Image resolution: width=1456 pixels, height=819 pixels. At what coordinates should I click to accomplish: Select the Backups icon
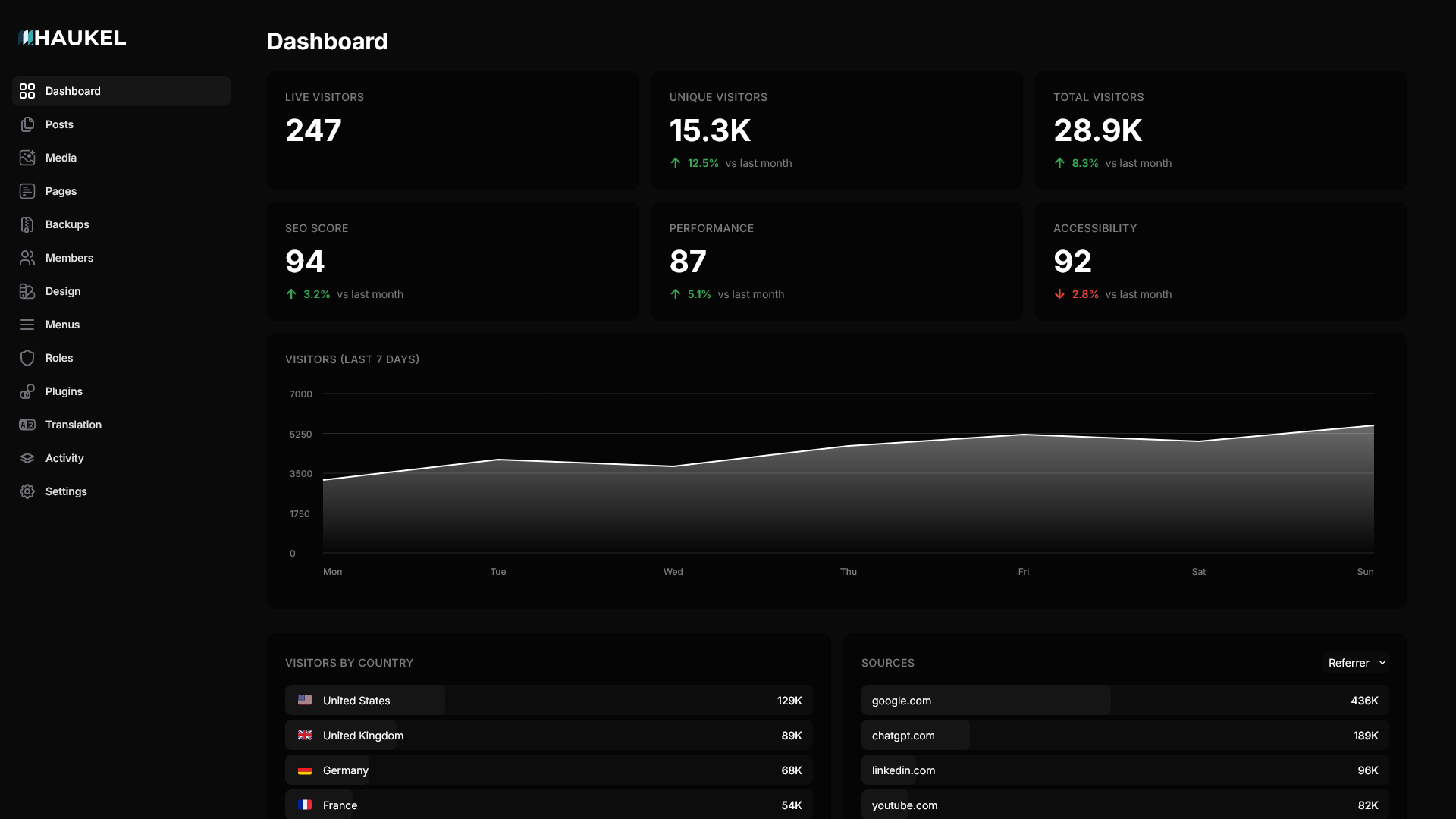(27, 224)
